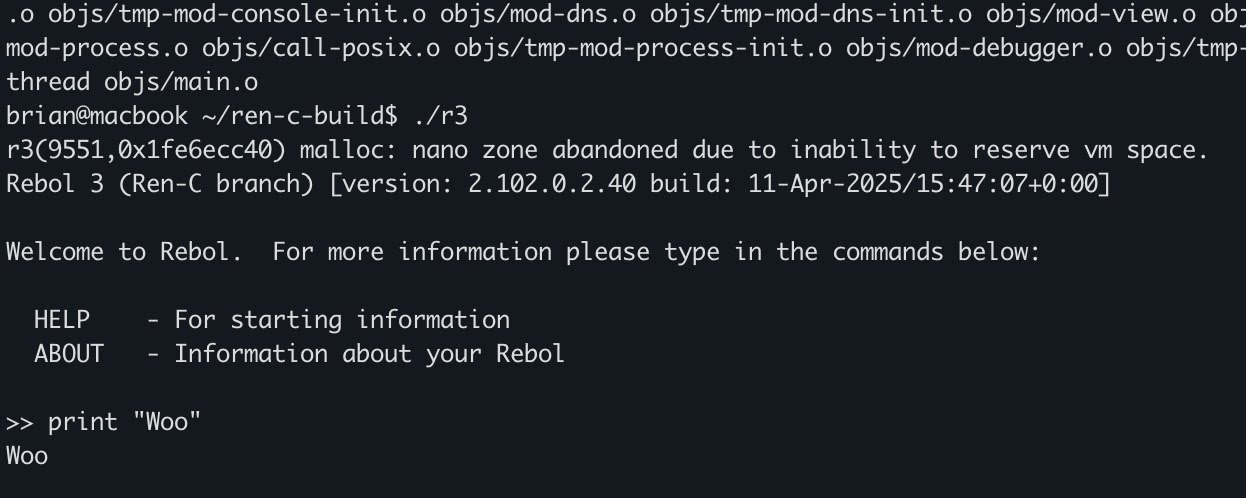Click the quoted "Woo" string in print command
Image resolution: width=1246 pixels, height=498 pixels.
[167, 422]
